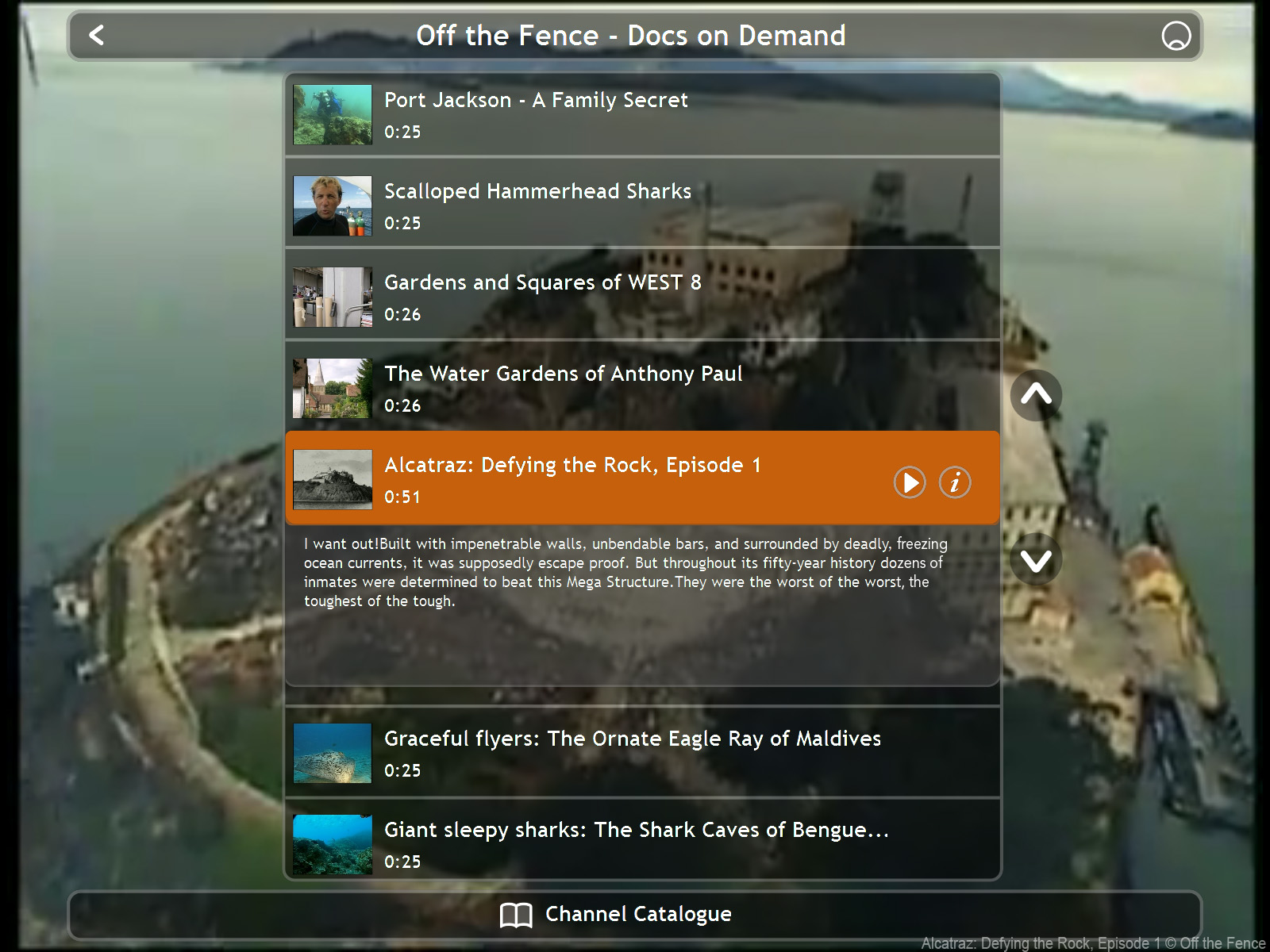
Task: Move the list up with the up arrow
Action: 1036,395
